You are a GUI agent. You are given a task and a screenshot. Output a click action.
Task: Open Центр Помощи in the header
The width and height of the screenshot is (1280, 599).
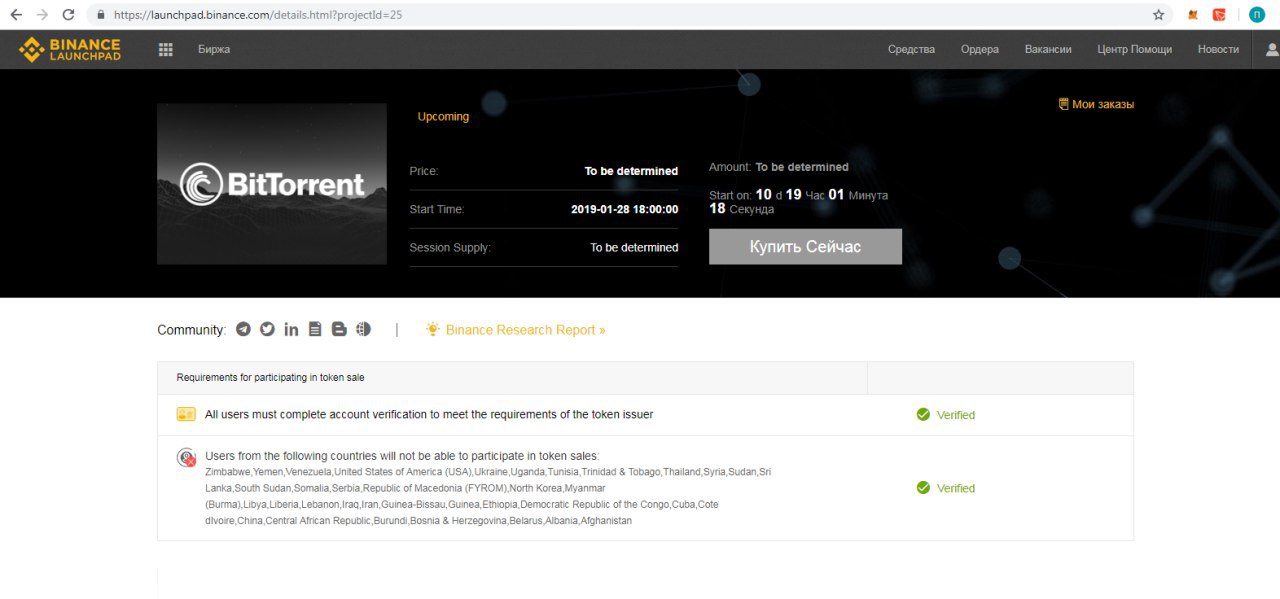coord(1134,49)
